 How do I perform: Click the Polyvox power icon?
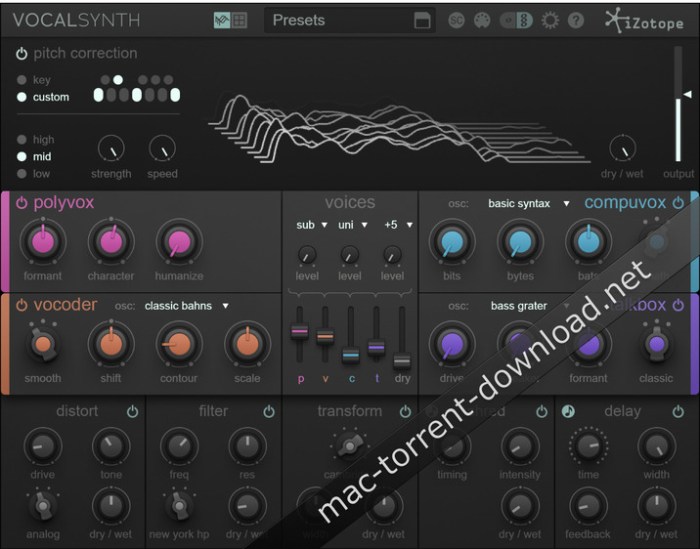[x=22, y=203]
